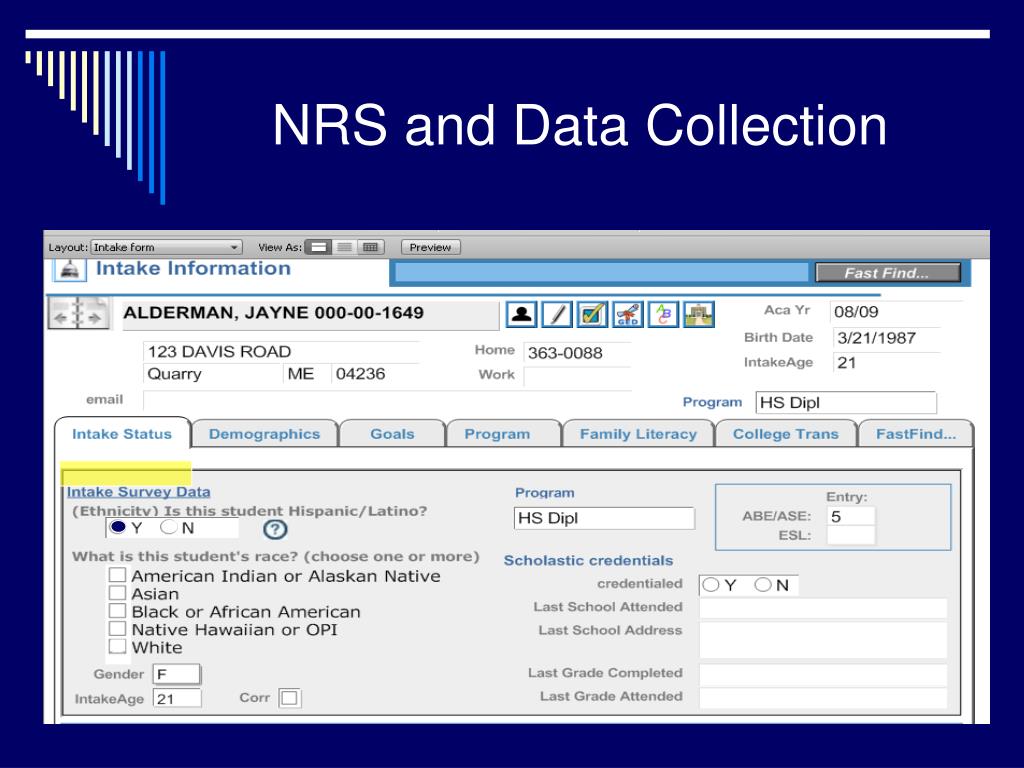Click the zip code field 04236
1024x768 pixels.
point(376,374)
